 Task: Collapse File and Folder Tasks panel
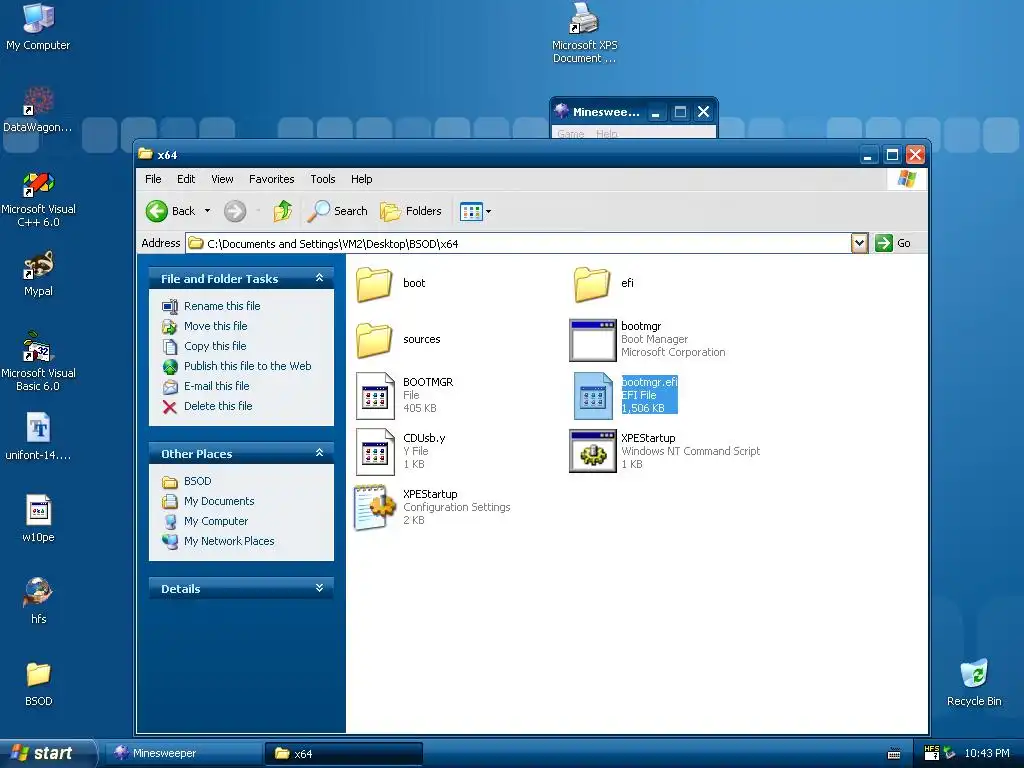click(319, 278)
